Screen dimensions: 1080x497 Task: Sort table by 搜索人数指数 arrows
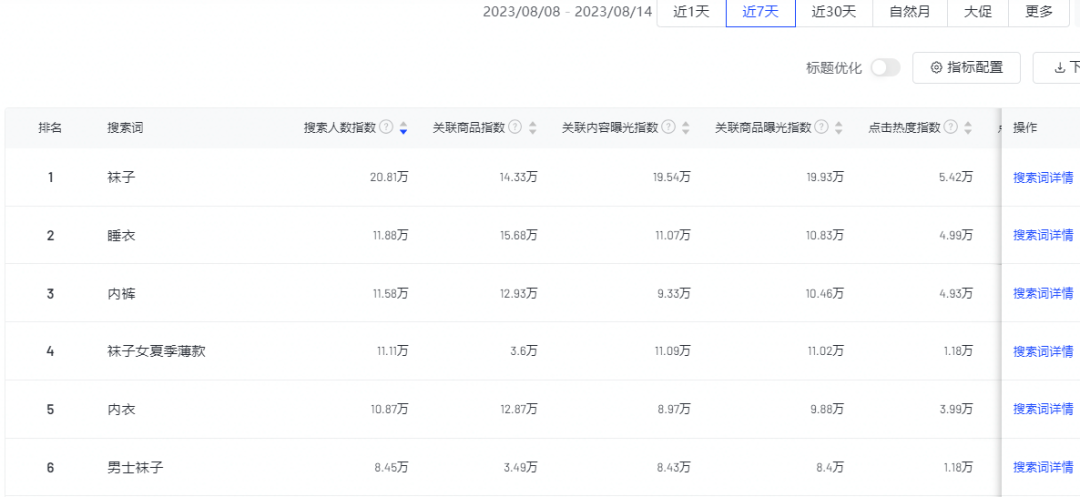pos(403,128)
